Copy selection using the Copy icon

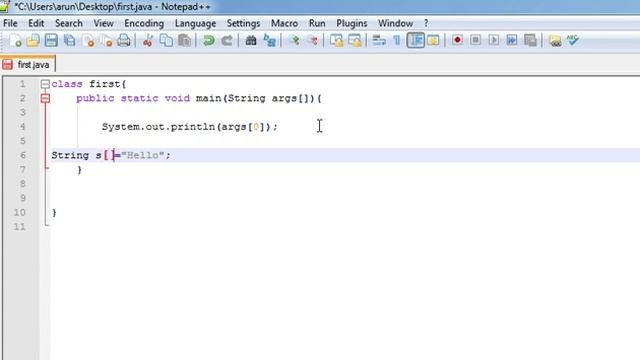[166, 40]
